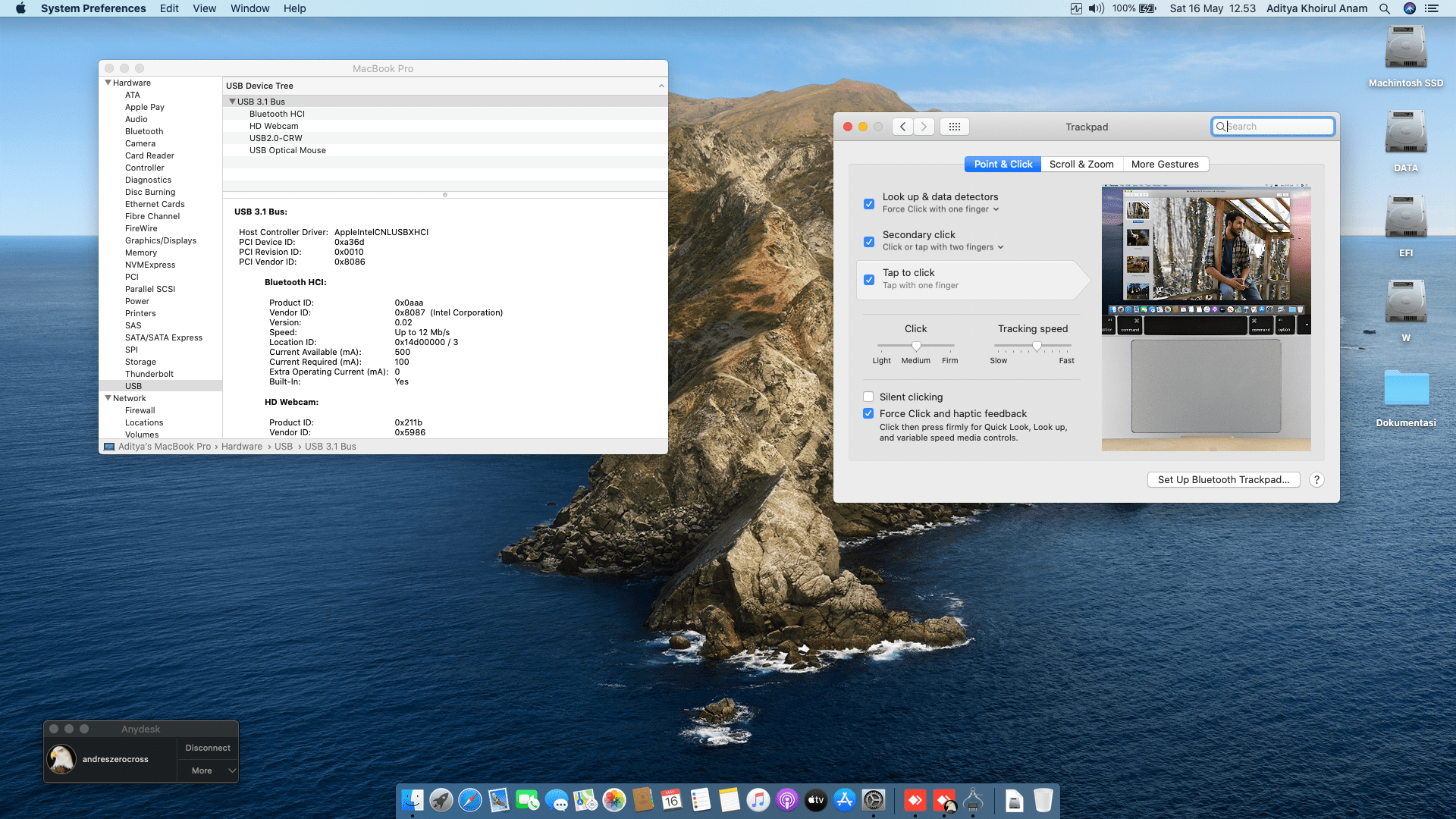Open the Trash in Dock

(x=1043, y=800)
